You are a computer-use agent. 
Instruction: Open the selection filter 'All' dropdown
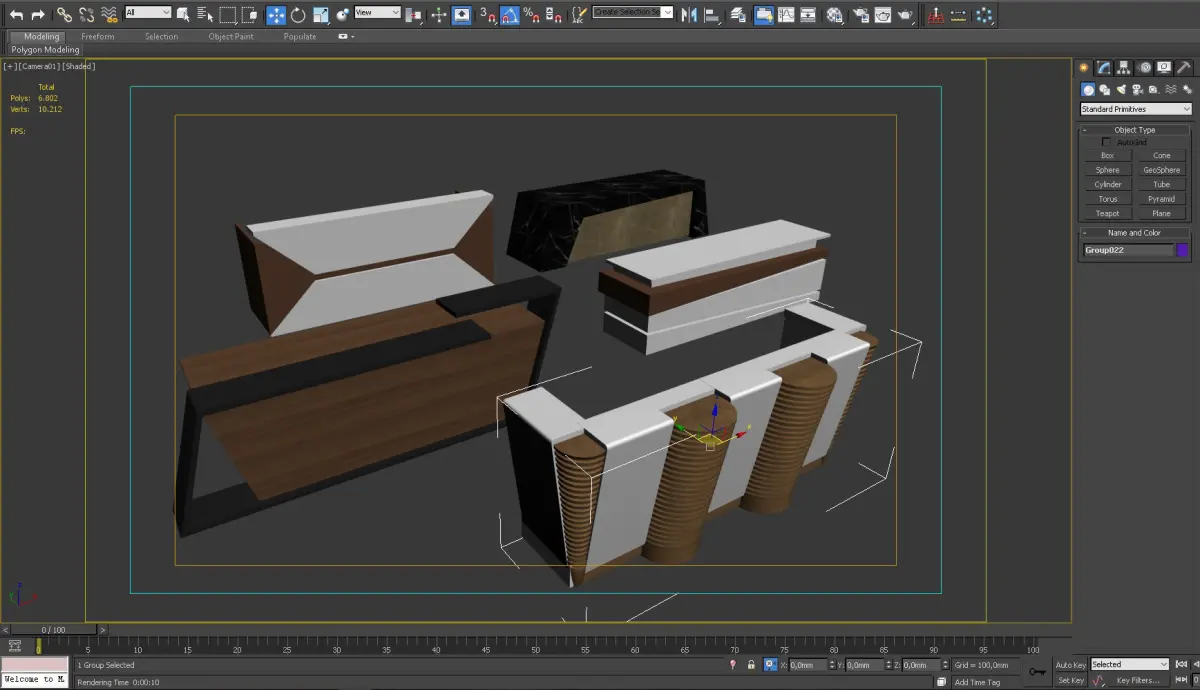[148, 13]
